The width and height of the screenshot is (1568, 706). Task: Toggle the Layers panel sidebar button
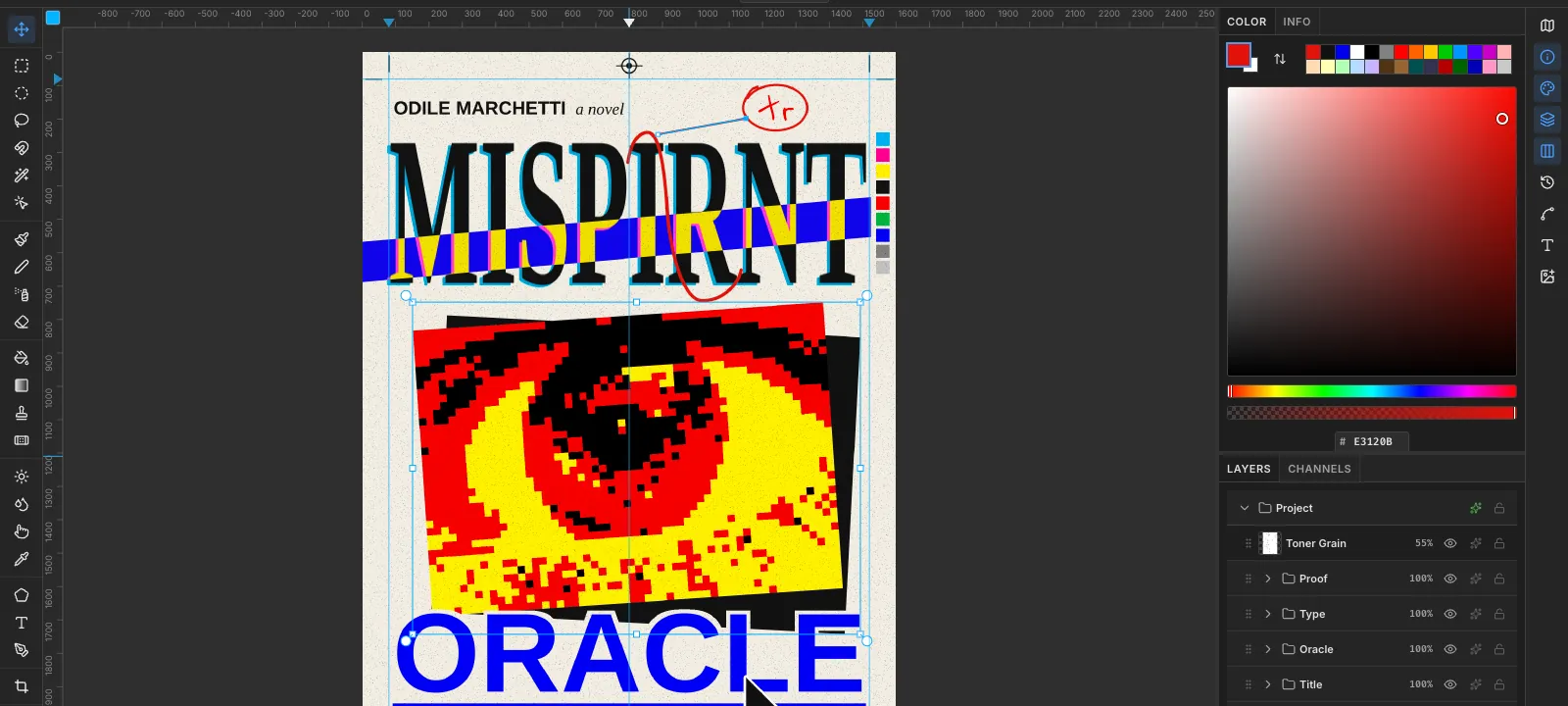point(1547,120)
